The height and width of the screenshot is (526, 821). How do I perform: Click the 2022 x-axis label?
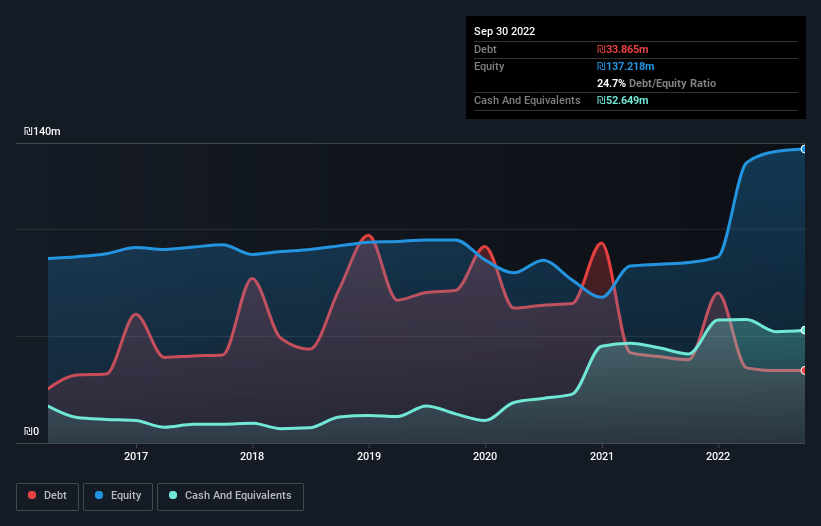click(x=718, y=456)
